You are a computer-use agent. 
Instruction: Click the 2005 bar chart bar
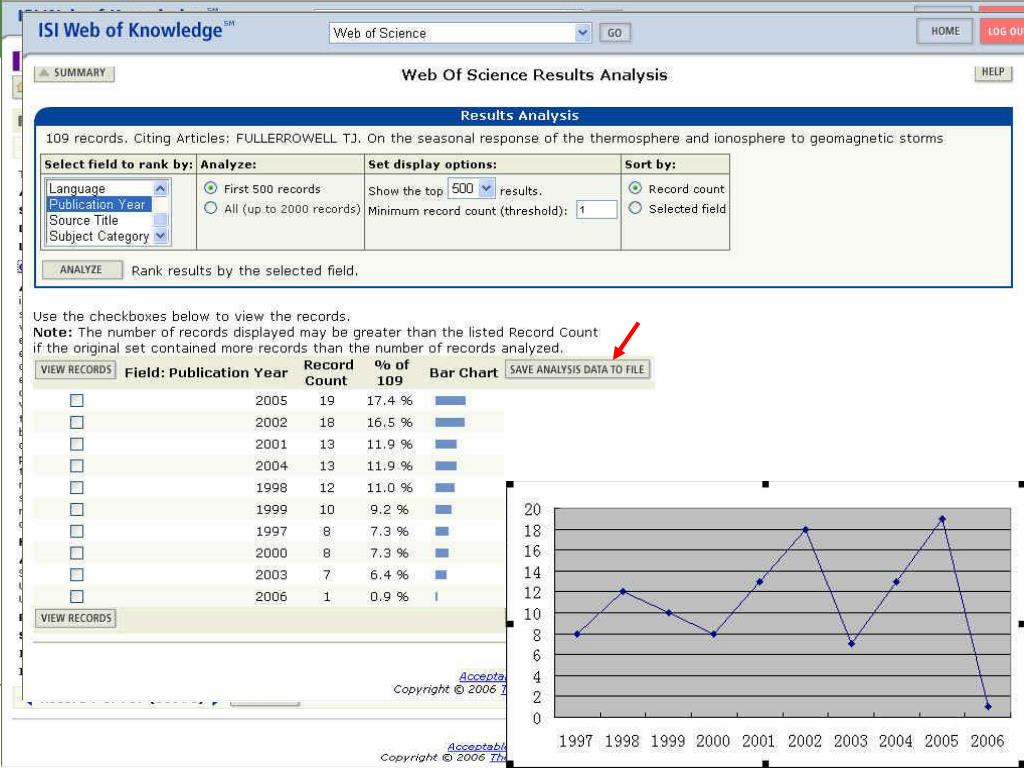[451, 400]
